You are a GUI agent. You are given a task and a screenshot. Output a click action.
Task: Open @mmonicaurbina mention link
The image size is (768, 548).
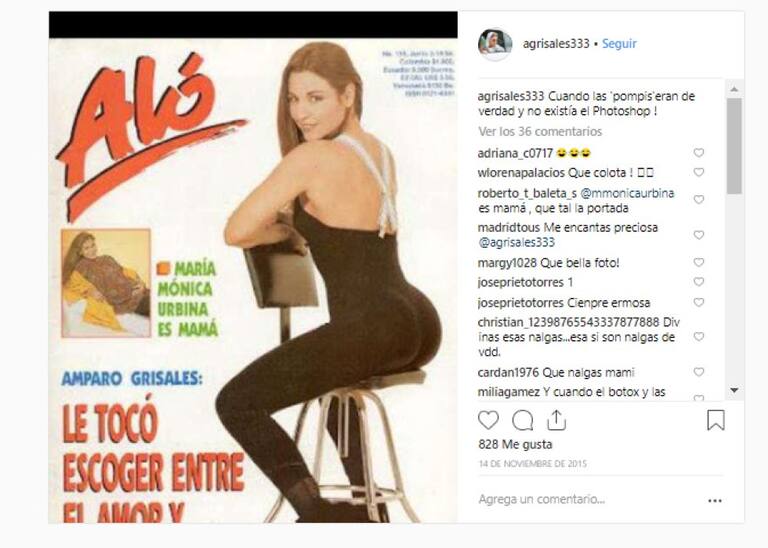(627, 193)
